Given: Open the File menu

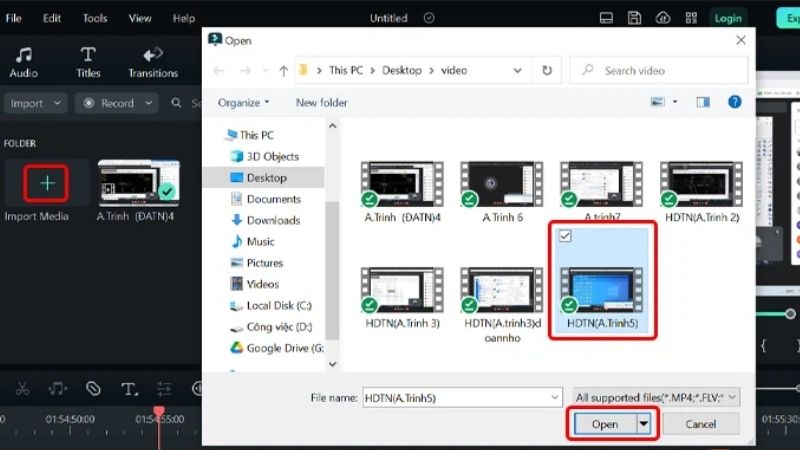Looking at the screenshot, I should (14, 18).
